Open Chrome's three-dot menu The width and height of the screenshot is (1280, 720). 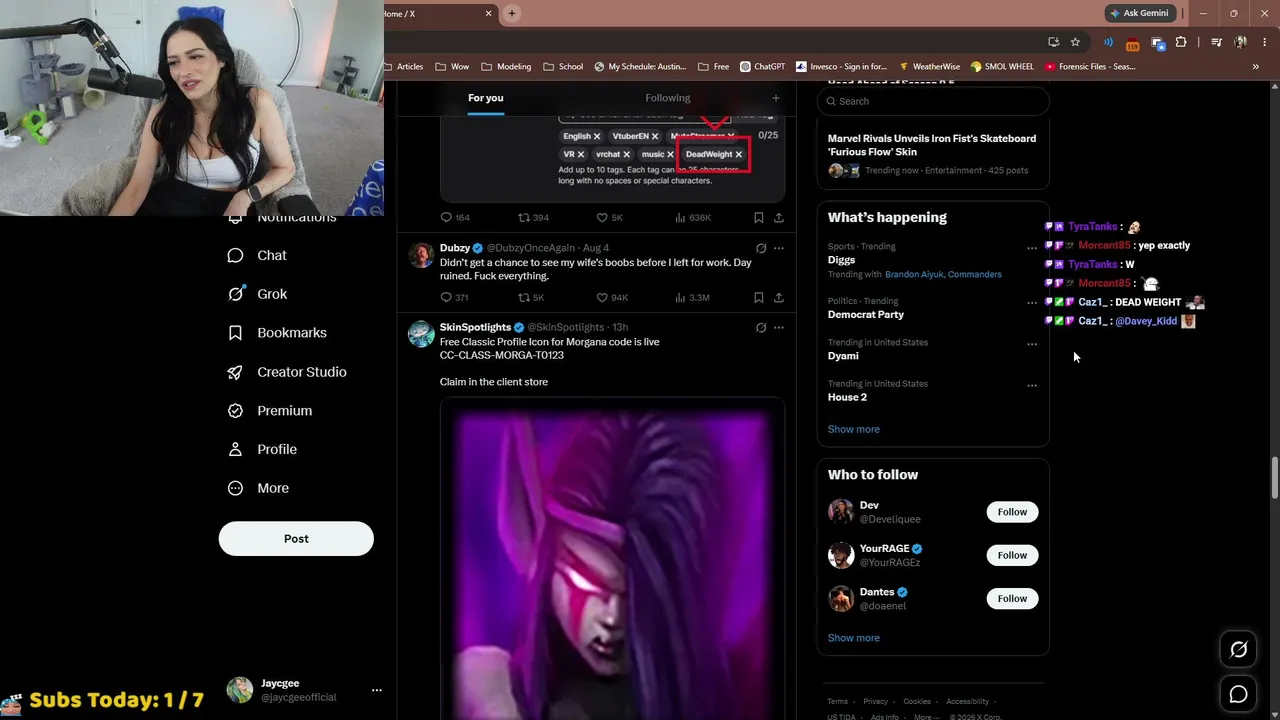[x=1264, y=42]
